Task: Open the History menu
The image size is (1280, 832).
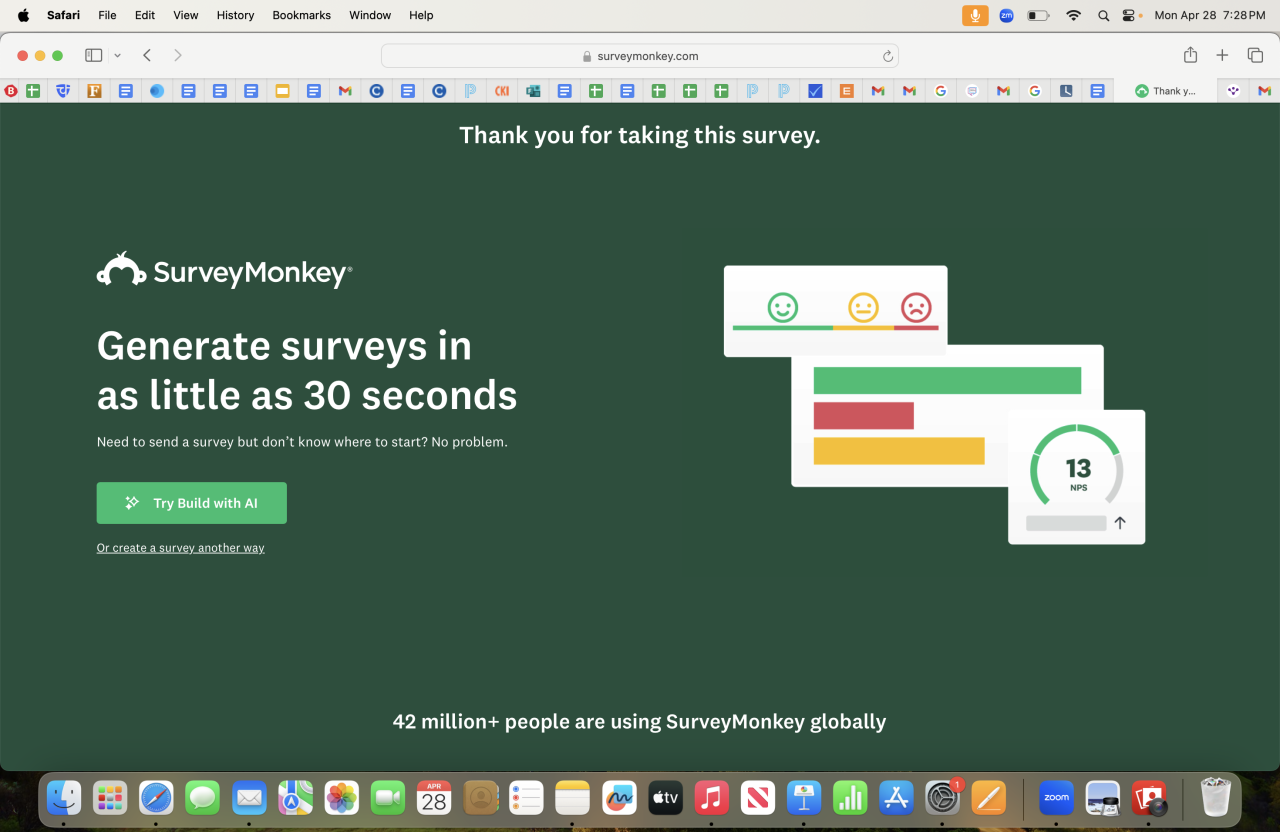Action: coord(236,15)
